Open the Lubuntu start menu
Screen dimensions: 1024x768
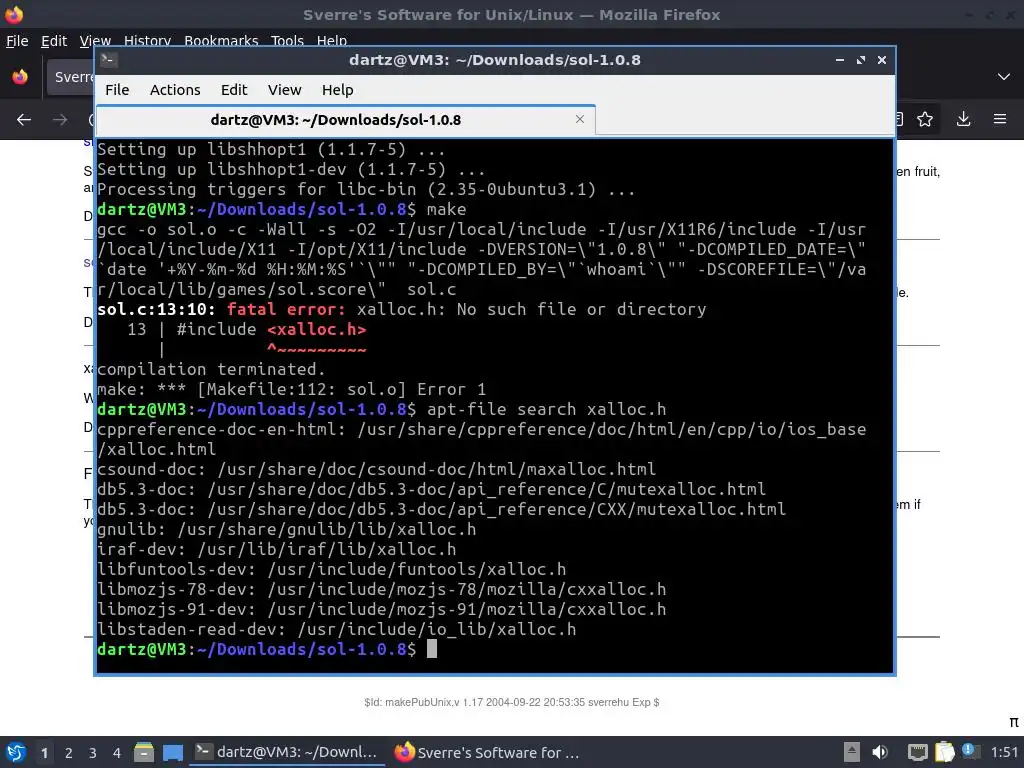click(16, 752)
